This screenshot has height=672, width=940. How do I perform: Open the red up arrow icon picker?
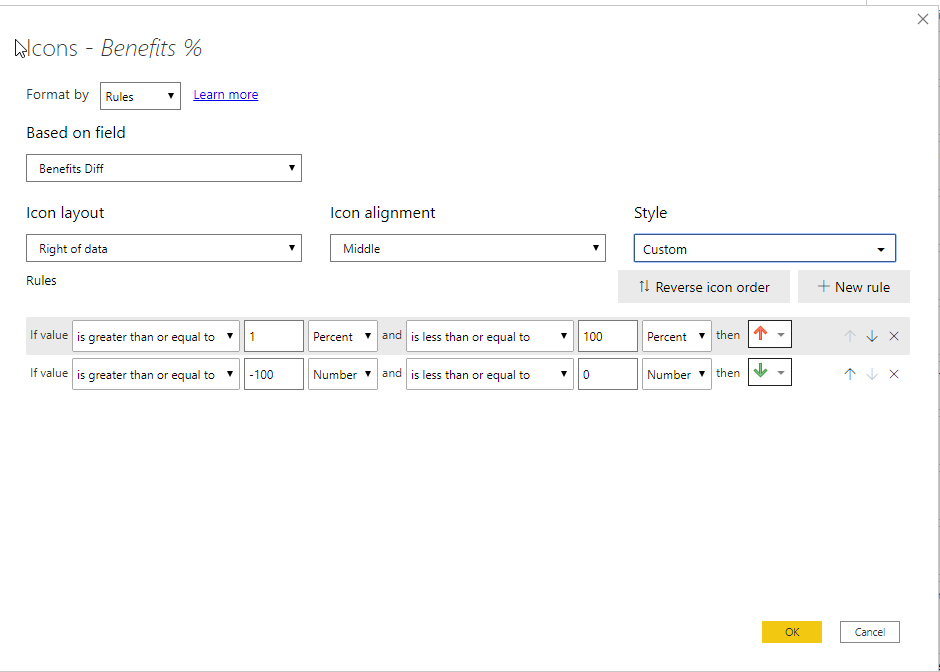tap(770, 335)
